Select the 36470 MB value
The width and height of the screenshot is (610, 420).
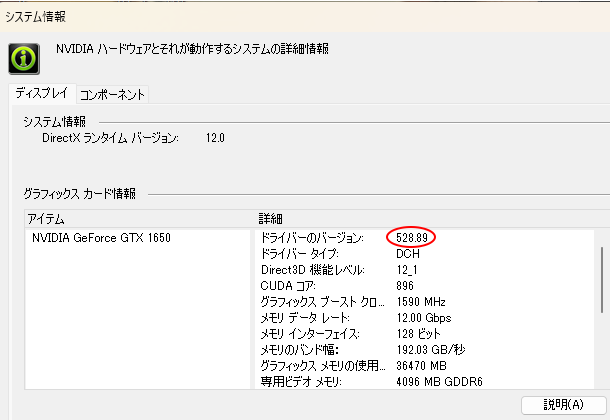point(421,366)
